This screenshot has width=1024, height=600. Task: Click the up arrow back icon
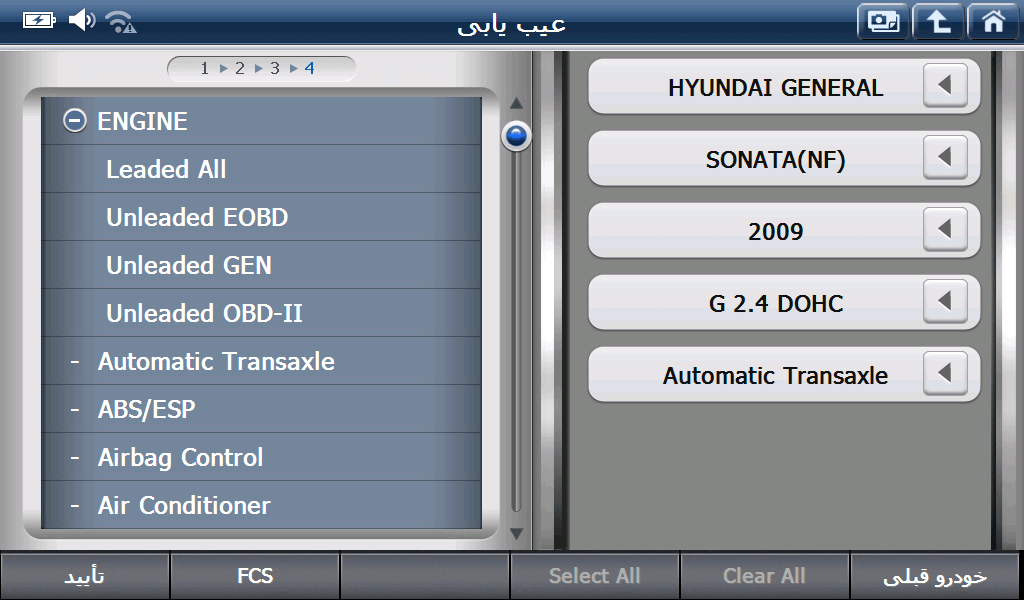click(938, 22)
